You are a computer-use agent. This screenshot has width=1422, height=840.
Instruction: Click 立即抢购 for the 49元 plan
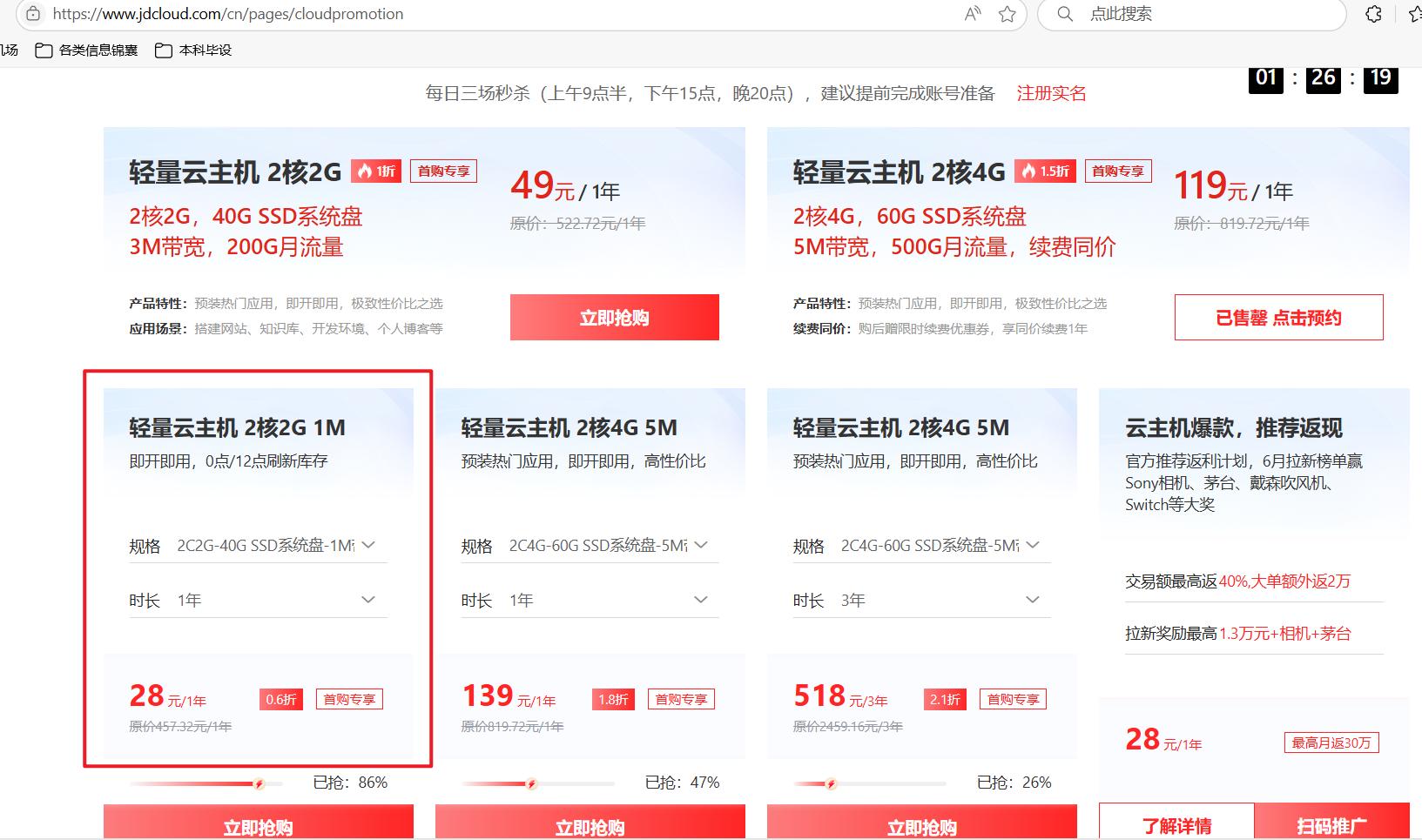coord(614,318)
